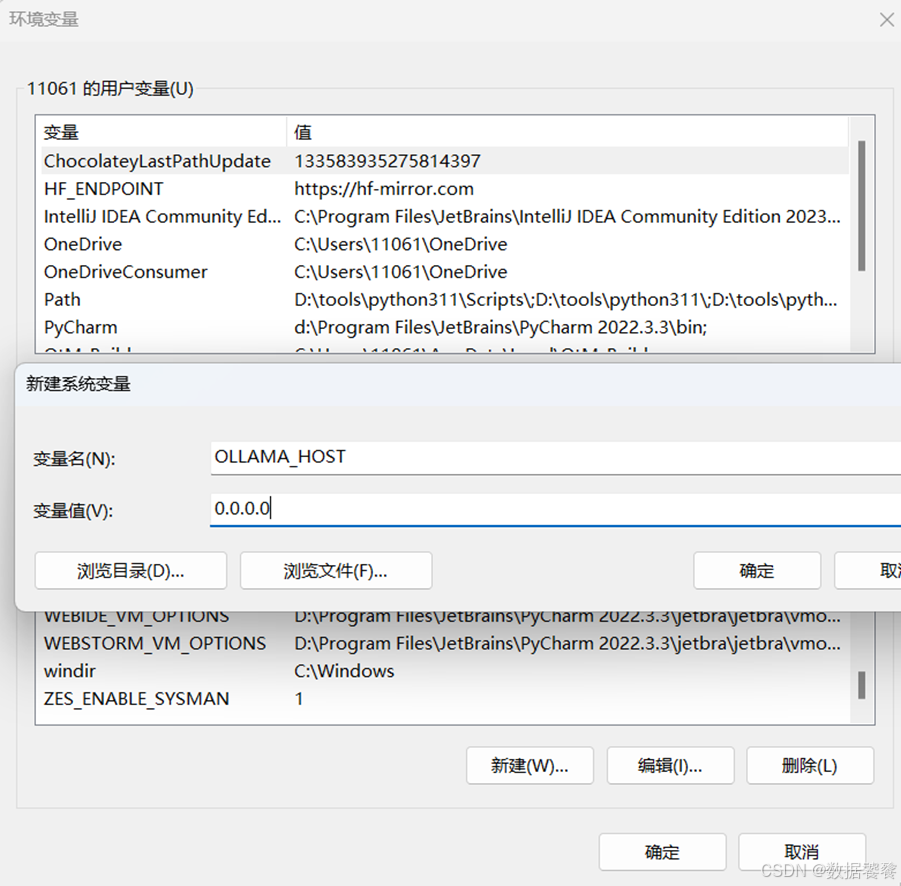Click 浏览文件(F)... button
The width and height of the screenshot is (901, 886).
[x=336, y=571]
